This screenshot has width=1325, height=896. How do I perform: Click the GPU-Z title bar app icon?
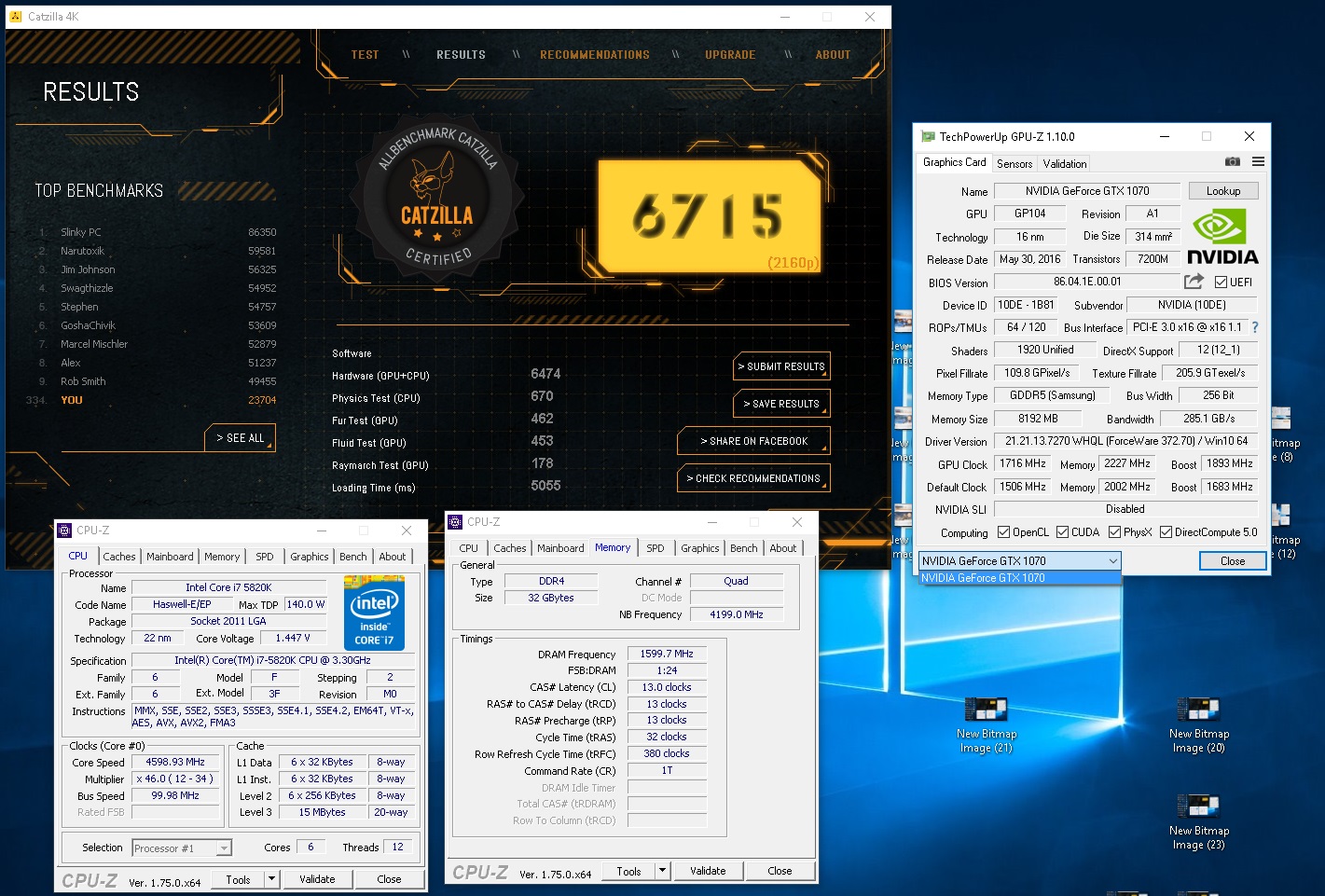[x=928, y=136]
